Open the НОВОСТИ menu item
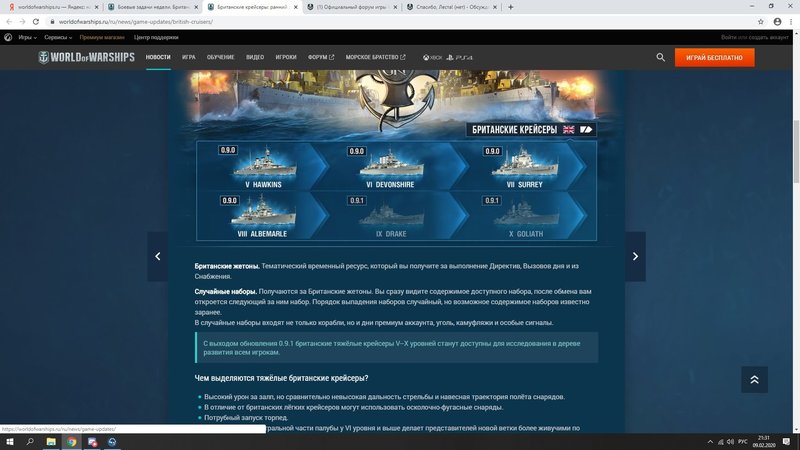Viewport: 800px width, 450px height. tap(158, 57)
